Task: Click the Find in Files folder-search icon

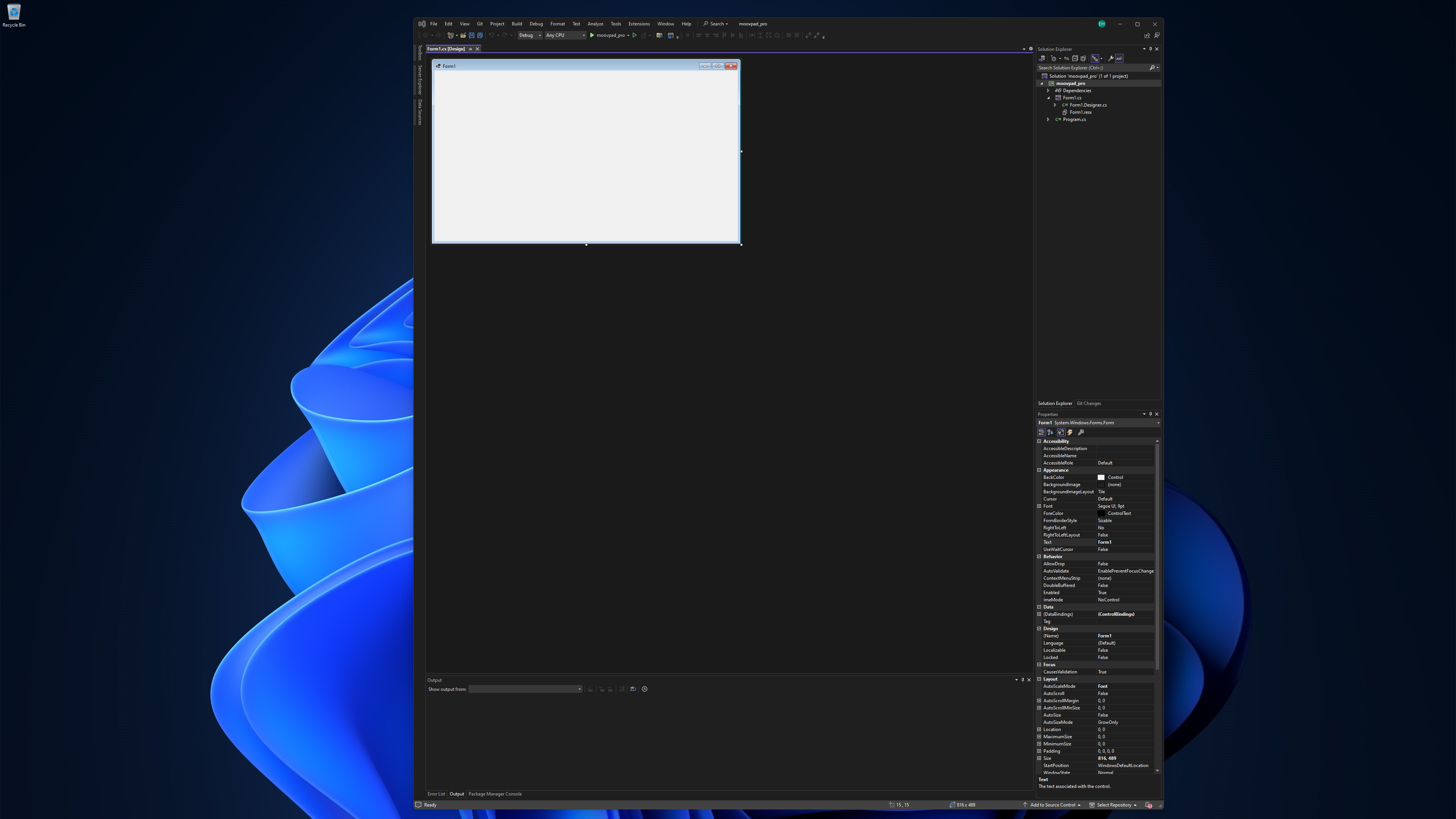Action: point(660,35)
